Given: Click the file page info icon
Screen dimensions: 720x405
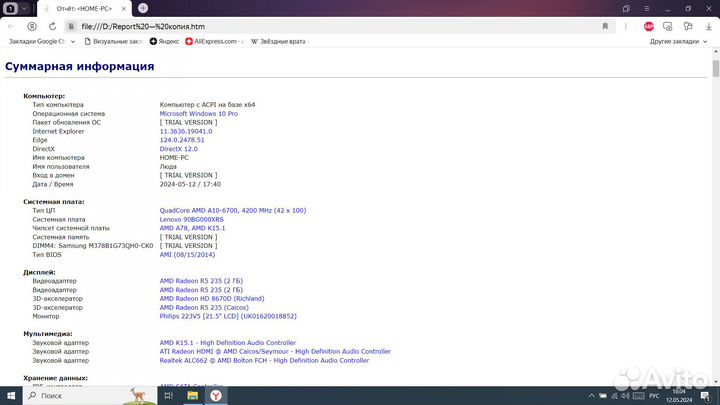Looking at the screenshot, I should point(71,26).
